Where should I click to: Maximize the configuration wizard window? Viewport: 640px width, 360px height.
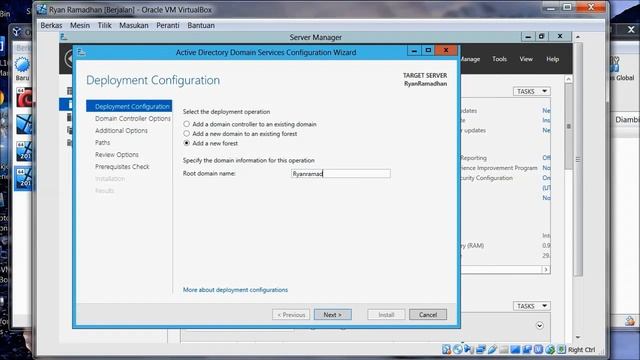pos(428,50)
